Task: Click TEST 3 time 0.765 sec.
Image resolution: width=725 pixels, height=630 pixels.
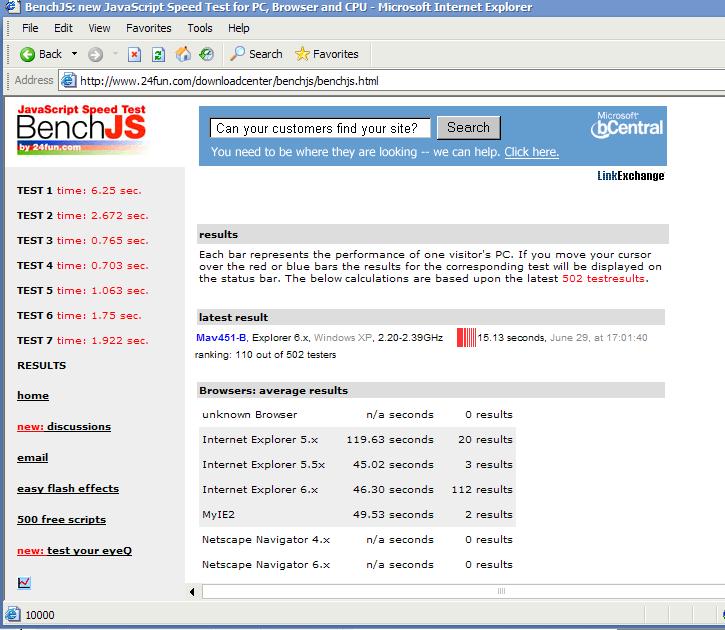Action: 83,240
